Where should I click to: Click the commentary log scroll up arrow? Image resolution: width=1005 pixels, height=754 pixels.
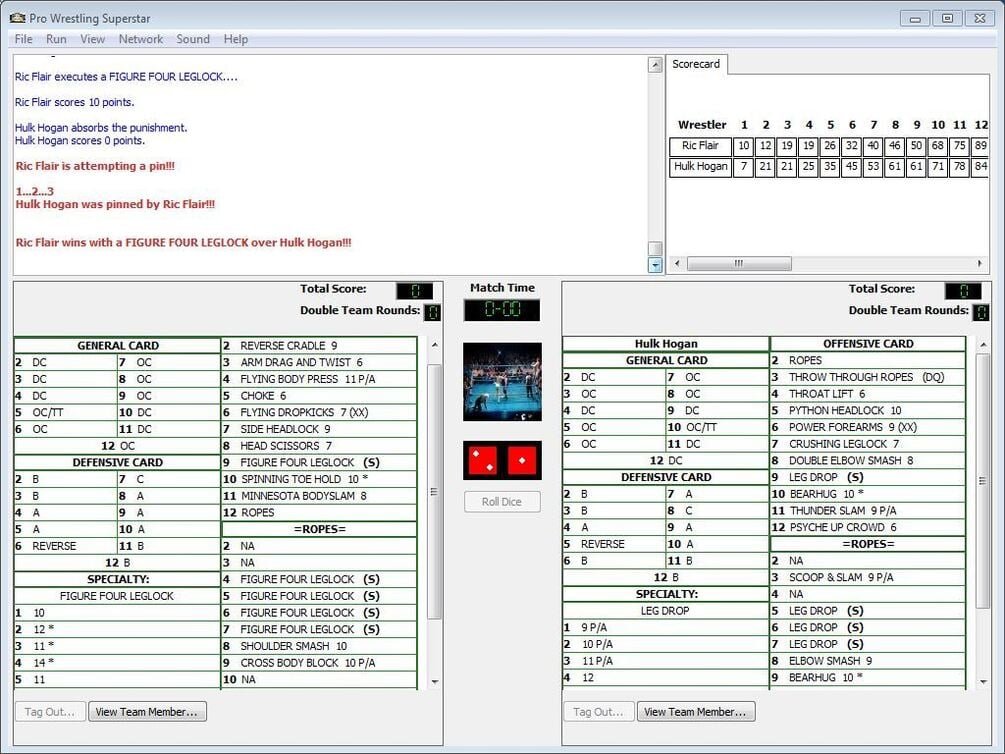pos(655,64)
